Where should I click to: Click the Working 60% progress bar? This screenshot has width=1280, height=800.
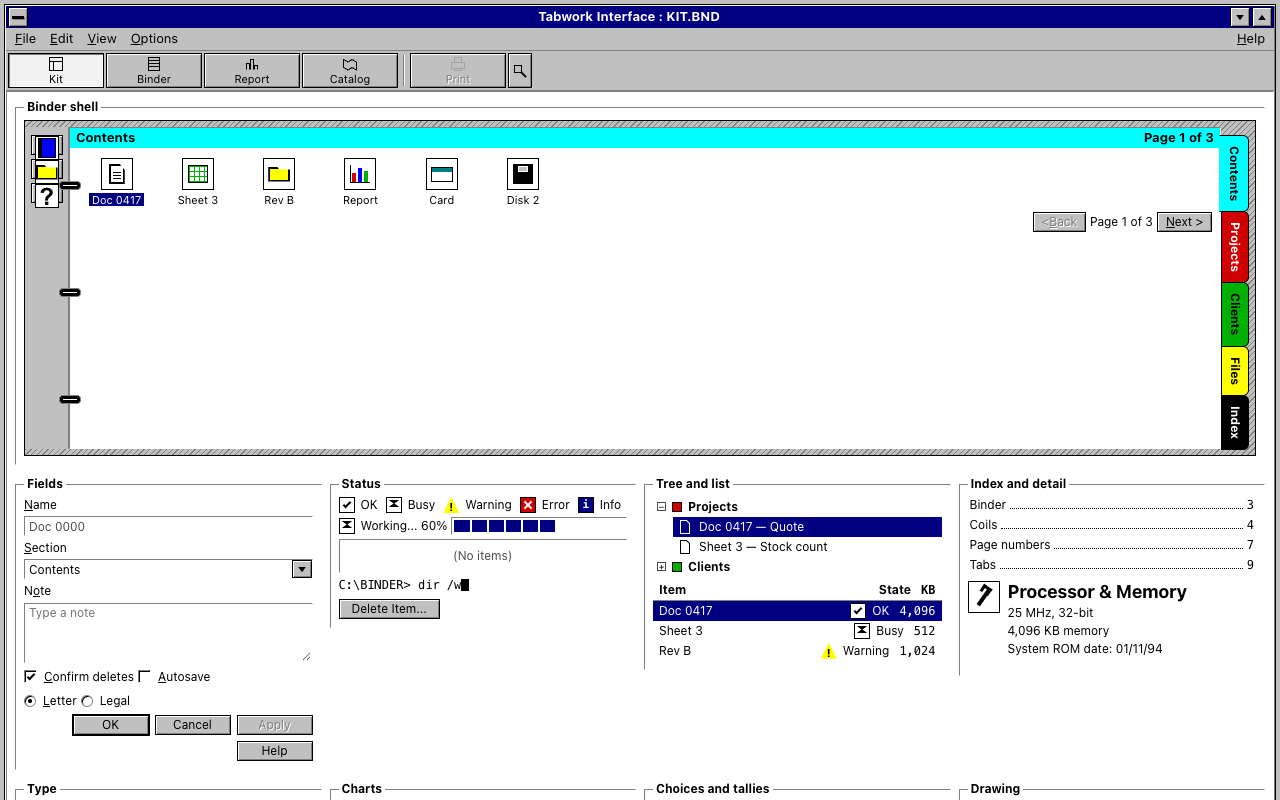pyautogui.click(x=539, y=526)
